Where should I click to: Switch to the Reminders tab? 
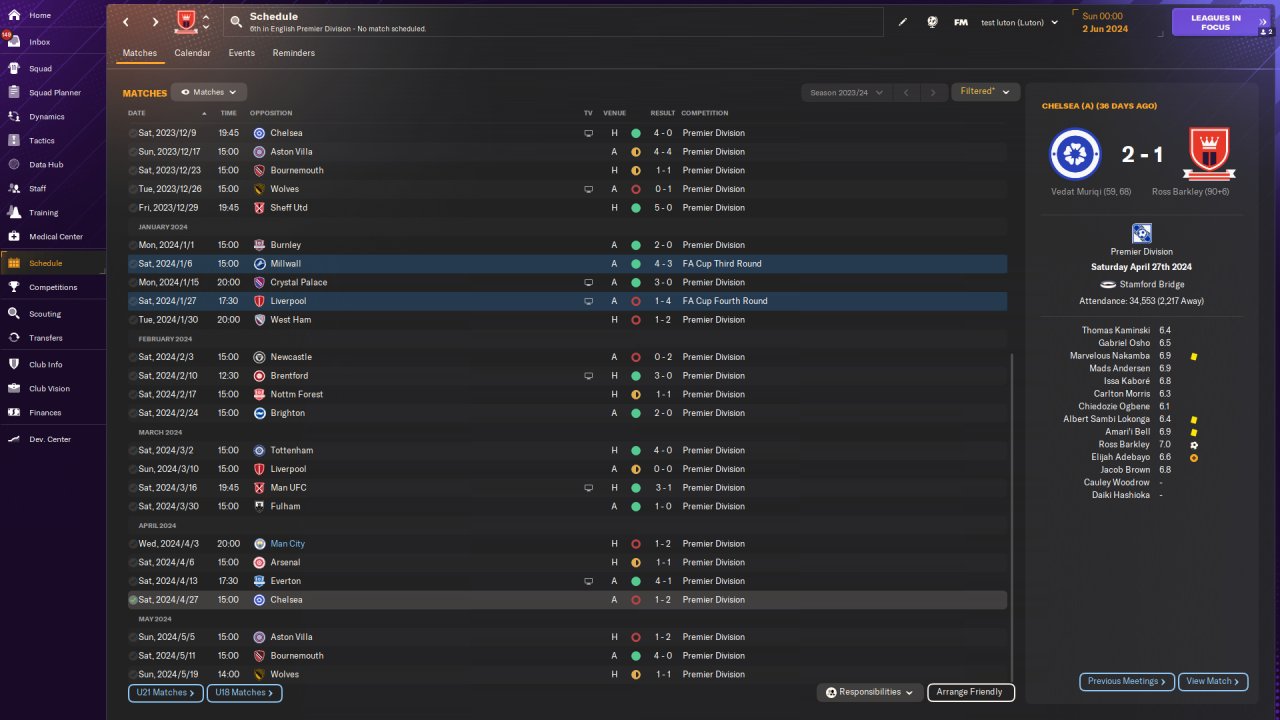tap(293, 53)
